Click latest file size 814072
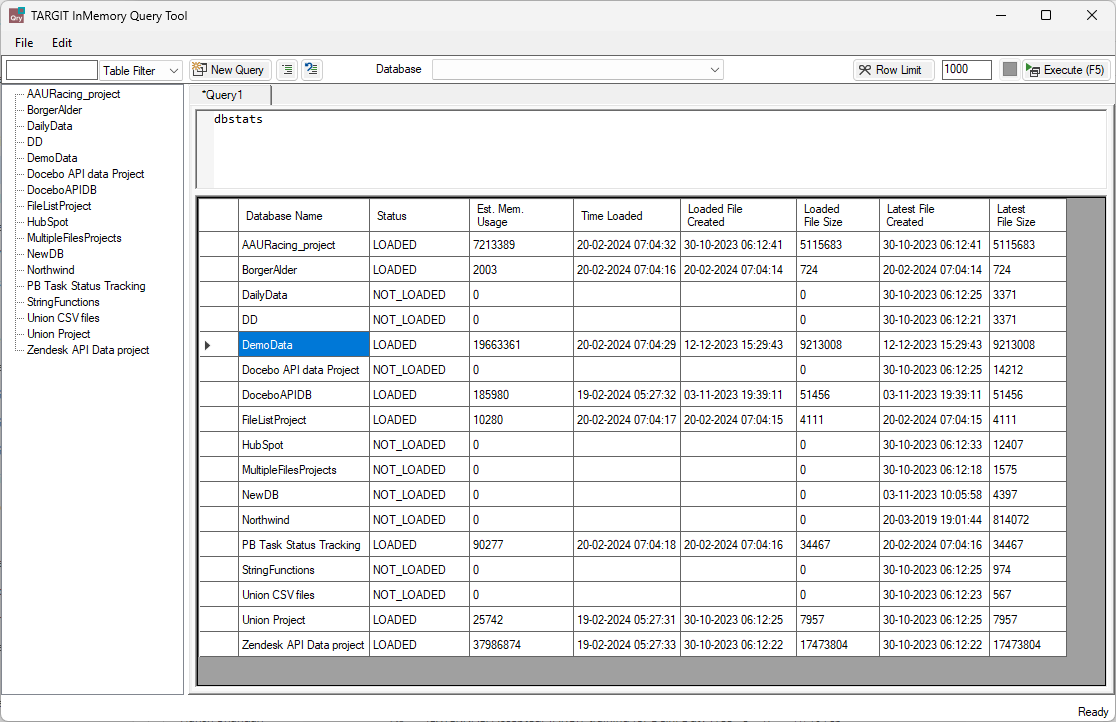The height and width of the screenshot is (722, 1116). 1028,520
